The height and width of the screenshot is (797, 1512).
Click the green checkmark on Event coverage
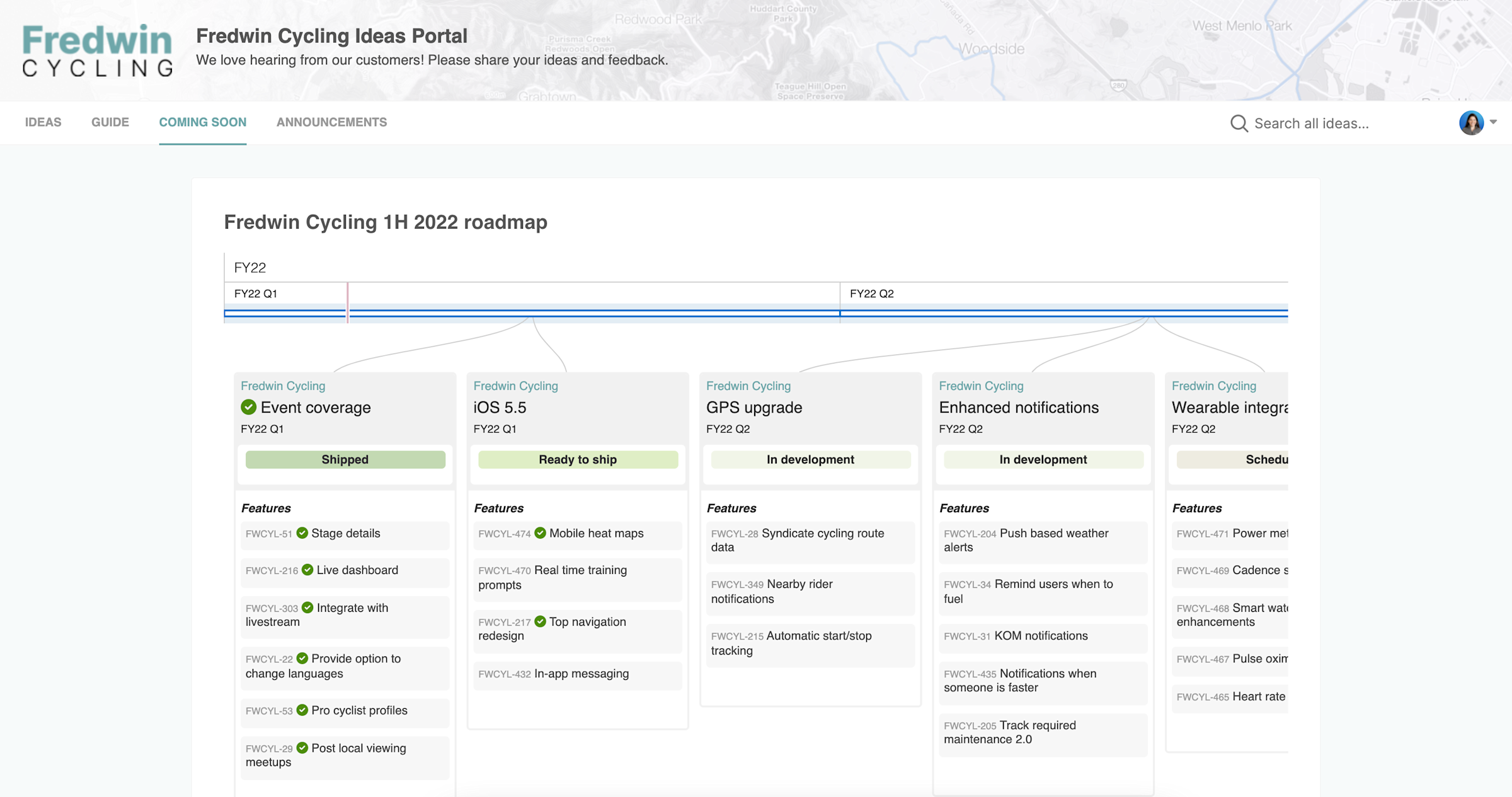(x=248, y=408)
